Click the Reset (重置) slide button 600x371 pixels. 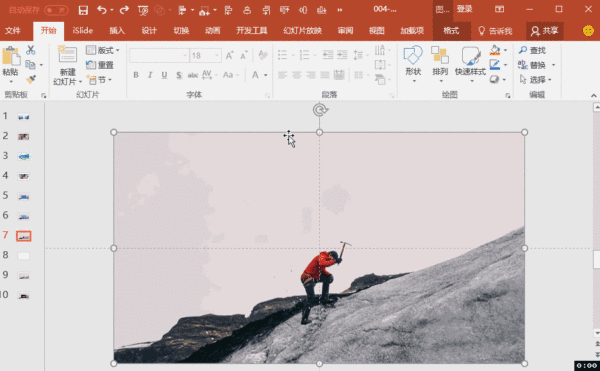100,65
